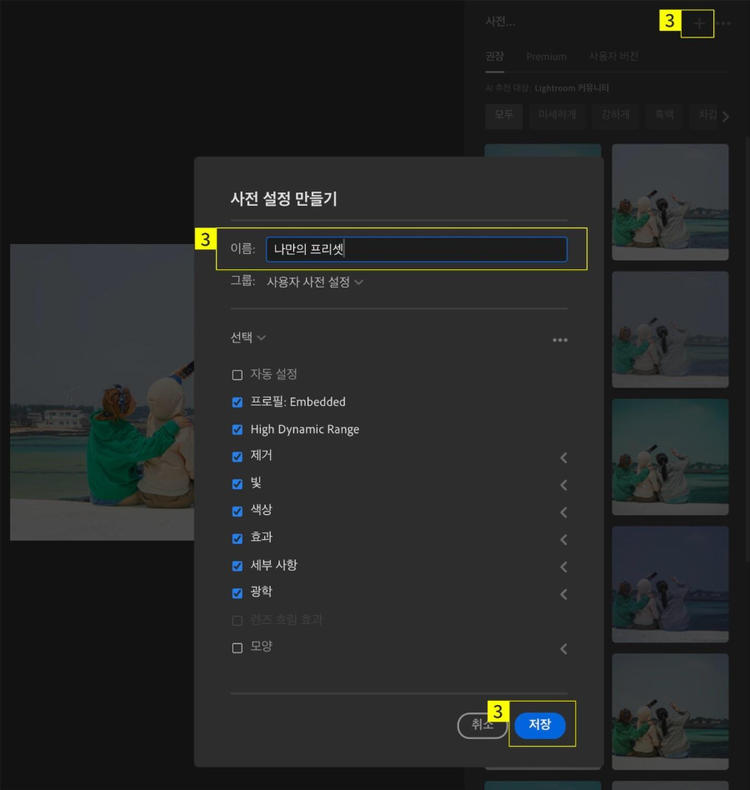Select the 모두 filter chip
750x790 pixels.
point(504,115)
